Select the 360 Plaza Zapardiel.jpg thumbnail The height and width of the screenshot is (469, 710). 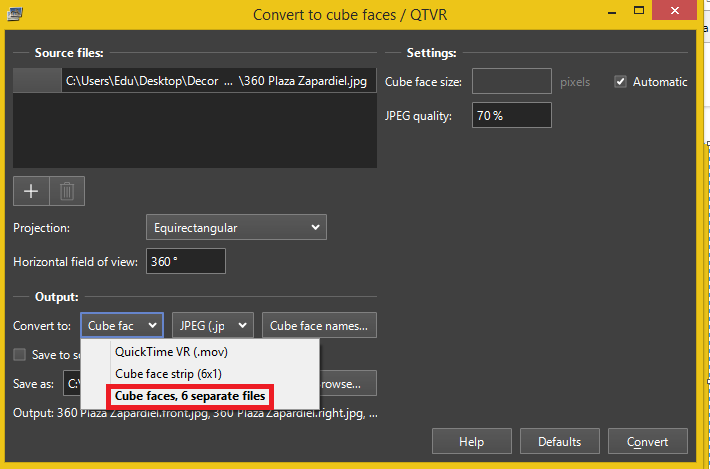tap(37, 81)
